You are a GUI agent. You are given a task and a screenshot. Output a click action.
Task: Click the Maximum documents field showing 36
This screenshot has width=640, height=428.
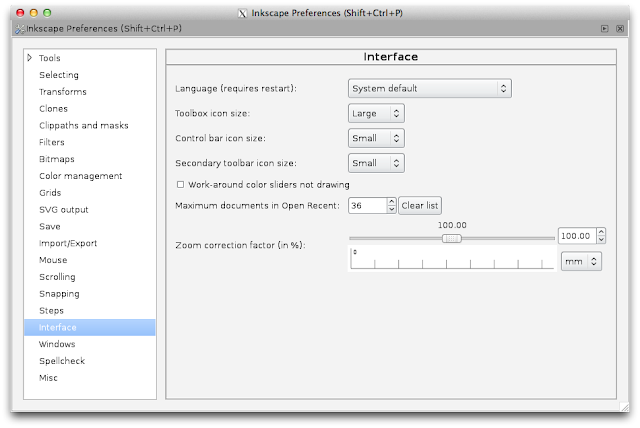(367, 206)
